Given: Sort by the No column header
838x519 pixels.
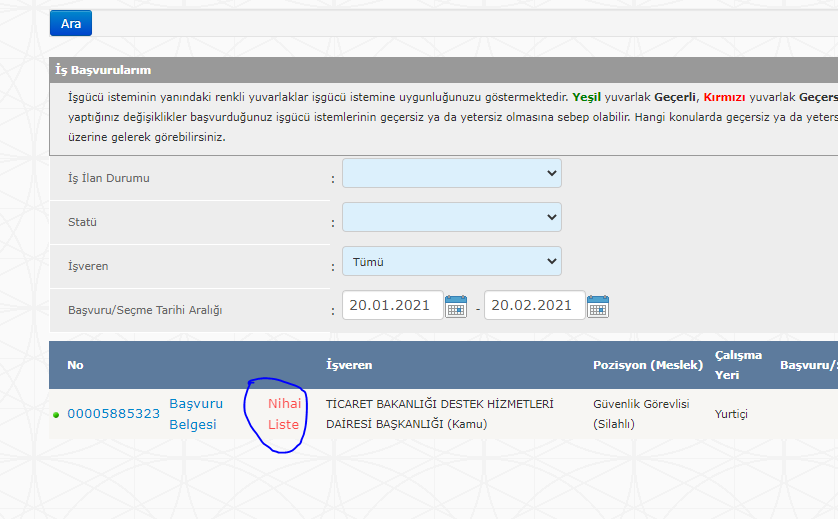Looking at the screenshot, I should tap(75, 365).
